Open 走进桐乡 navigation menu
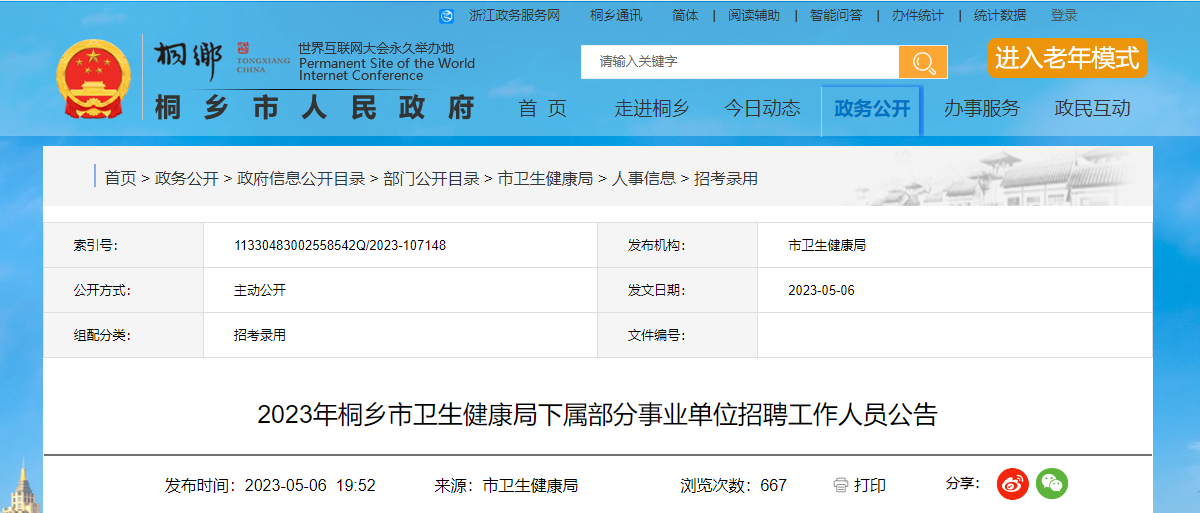 point(651,109)
